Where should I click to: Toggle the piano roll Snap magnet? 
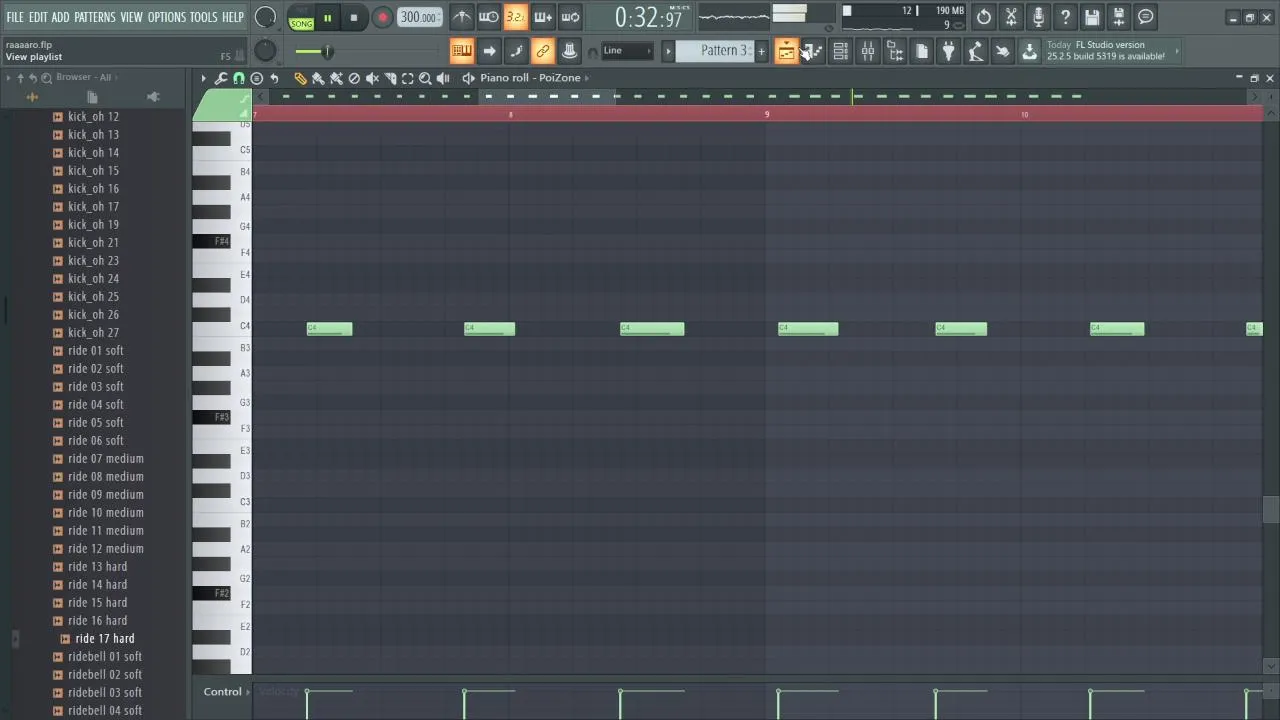[238, 78]
